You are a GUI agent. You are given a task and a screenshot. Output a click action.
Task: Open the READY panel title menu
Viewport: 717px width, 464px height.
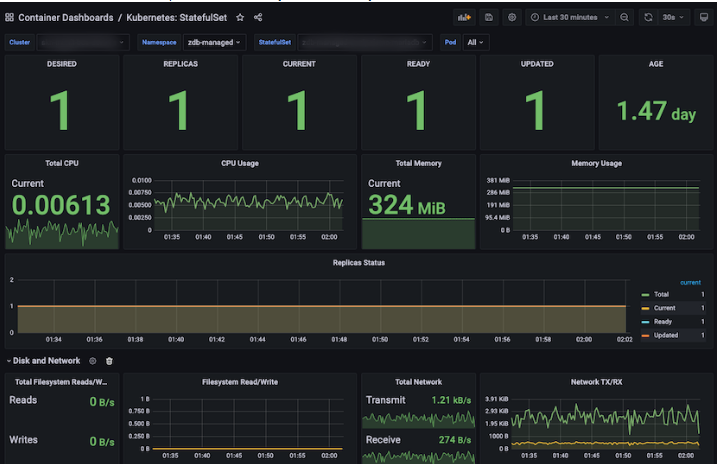pos(418,64)
